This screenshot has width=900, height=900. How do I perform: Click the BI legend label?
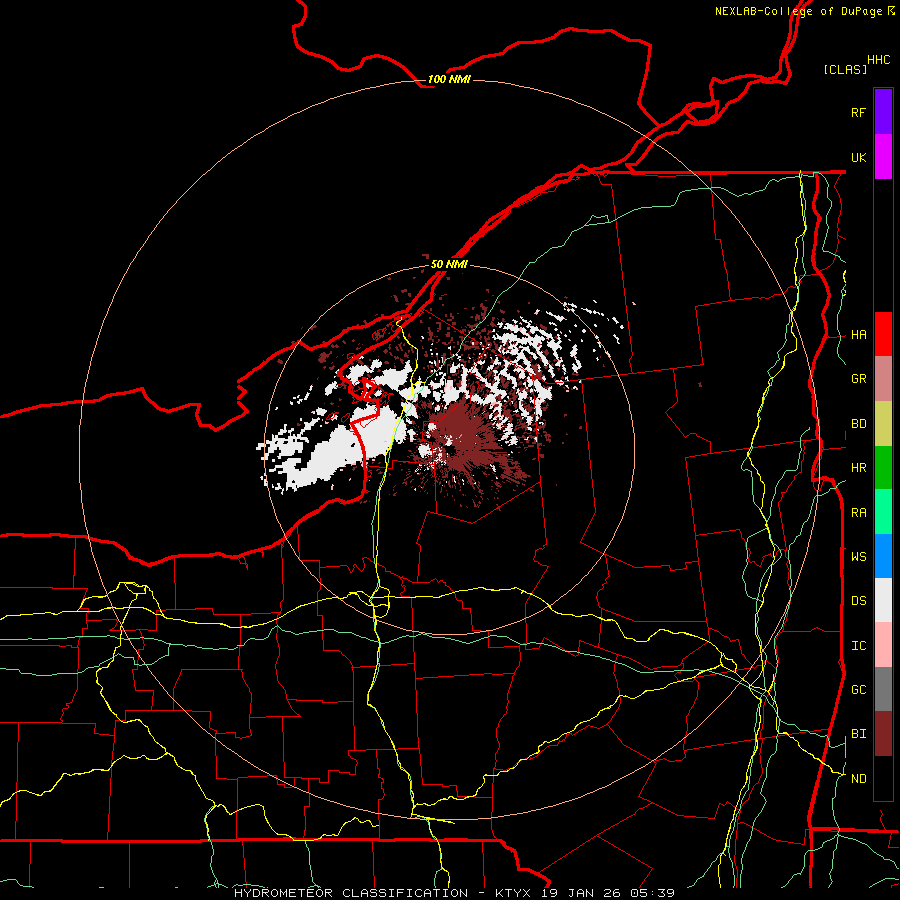(x=858, y=734)
